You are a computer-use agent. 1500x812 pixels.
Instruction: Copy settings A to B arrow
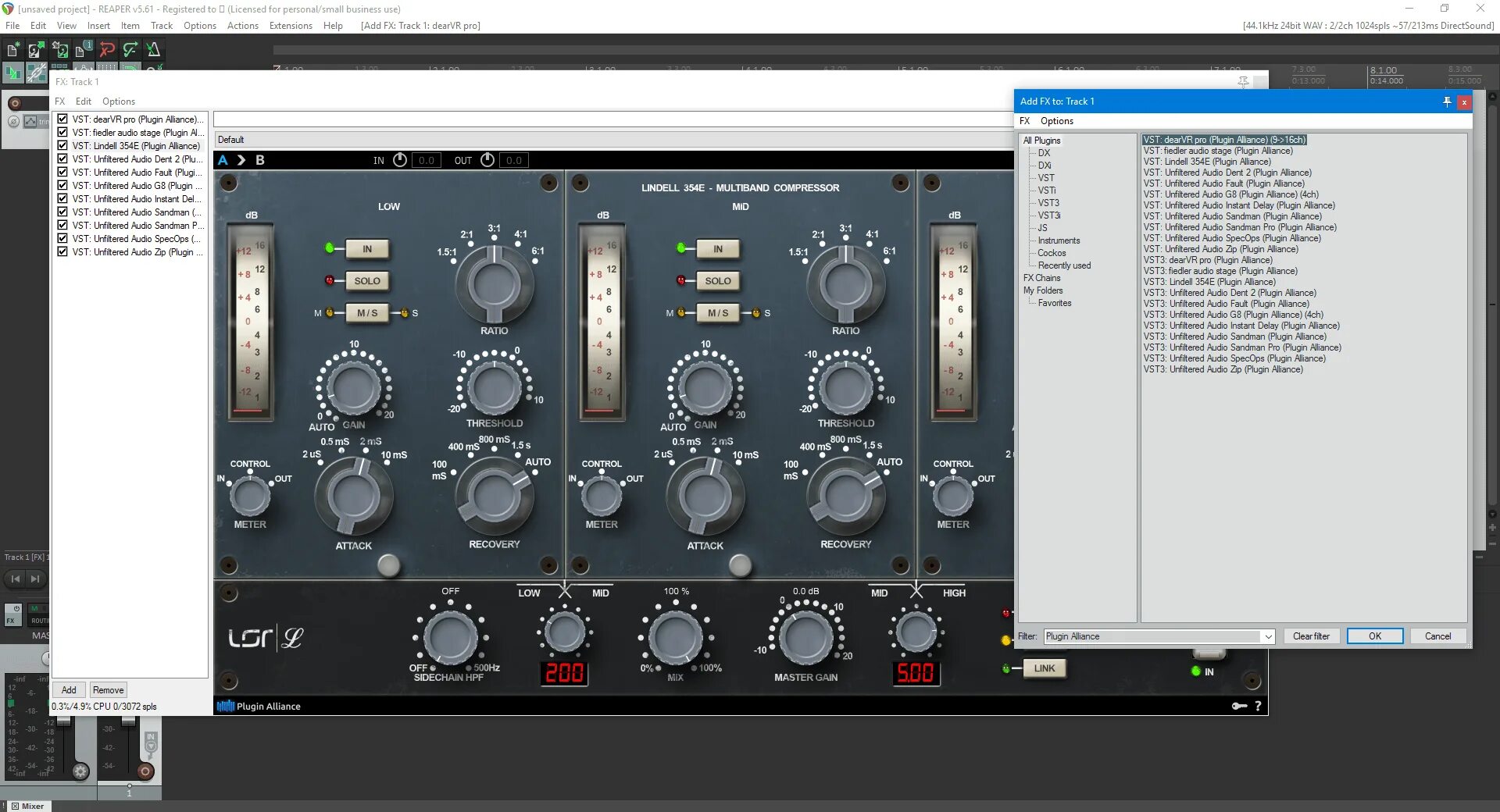tap(241, 160)
